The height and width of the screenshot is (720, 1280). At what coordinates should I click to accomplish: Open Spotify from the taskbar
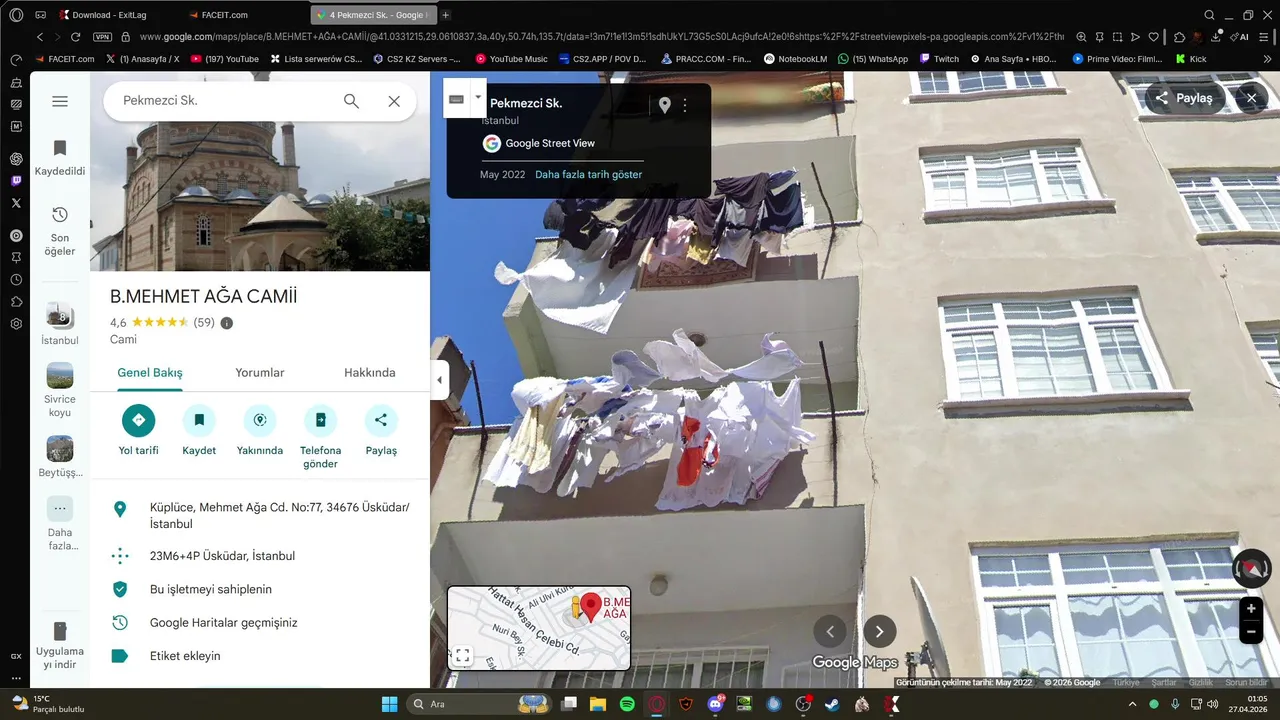point(627,704)
